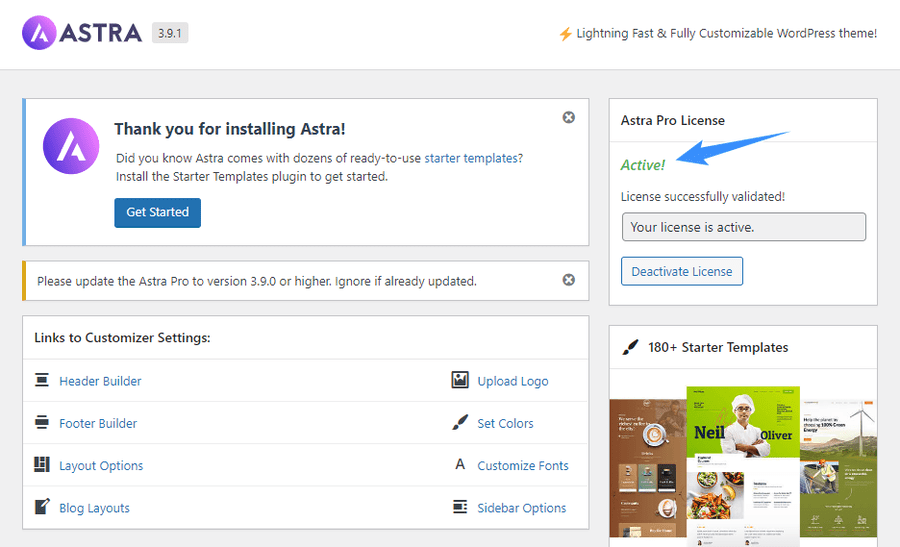
Task: Click the Layout Options icon
Action: pyautogui.click(x=42, y=465)
